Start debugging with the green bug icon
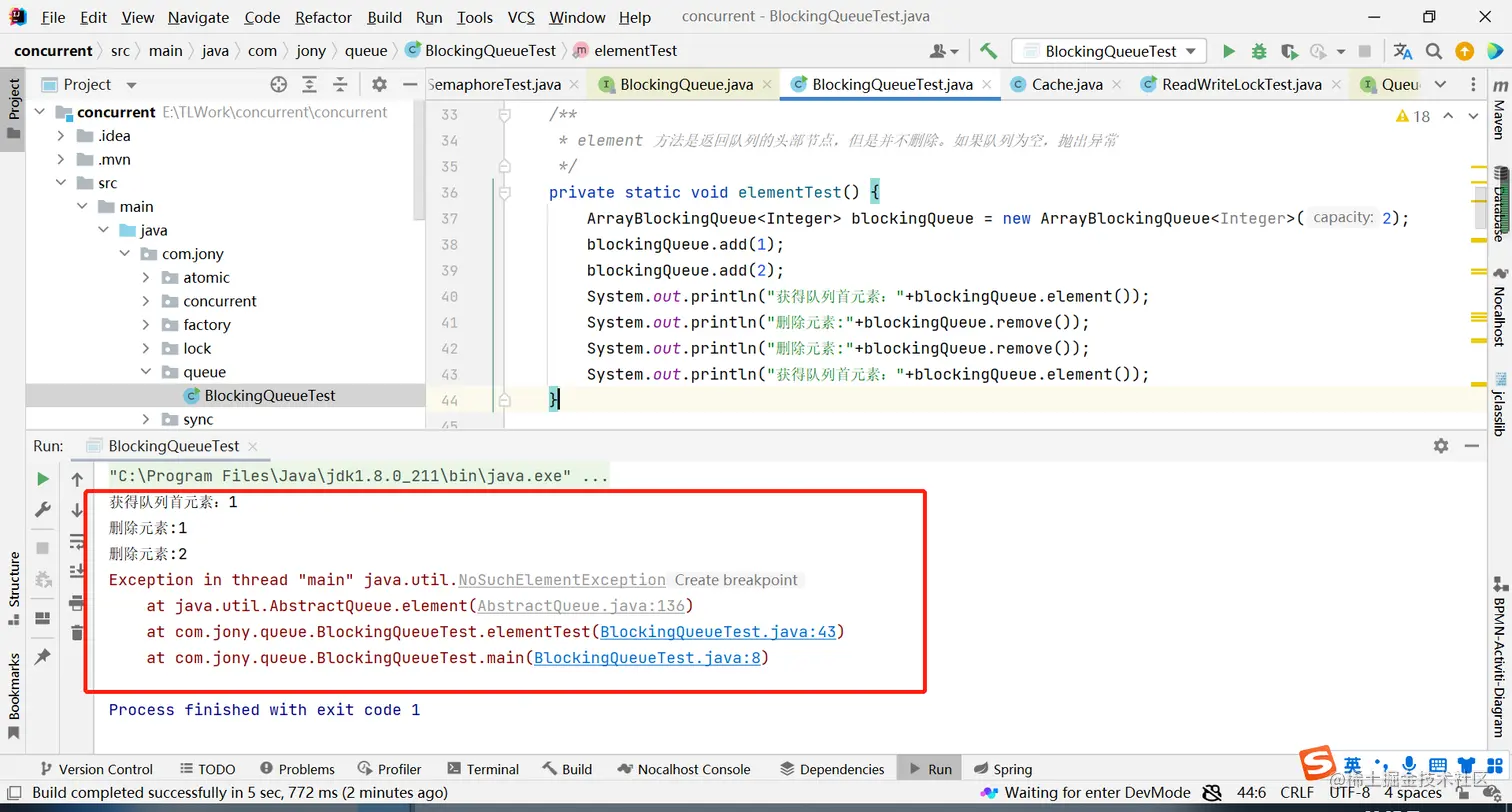Image resolution: width=1512 pixels, height=812 pixels. pyautogui.click(x=1259, y=51)
